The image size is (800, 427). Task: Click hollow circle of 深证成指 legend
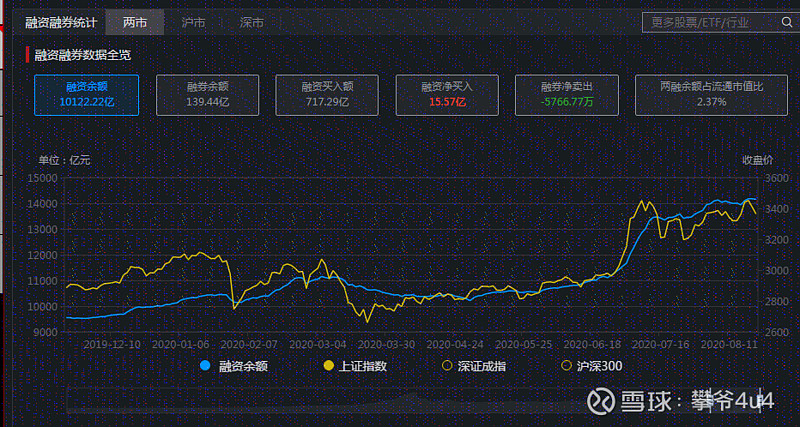coord(447,366)
